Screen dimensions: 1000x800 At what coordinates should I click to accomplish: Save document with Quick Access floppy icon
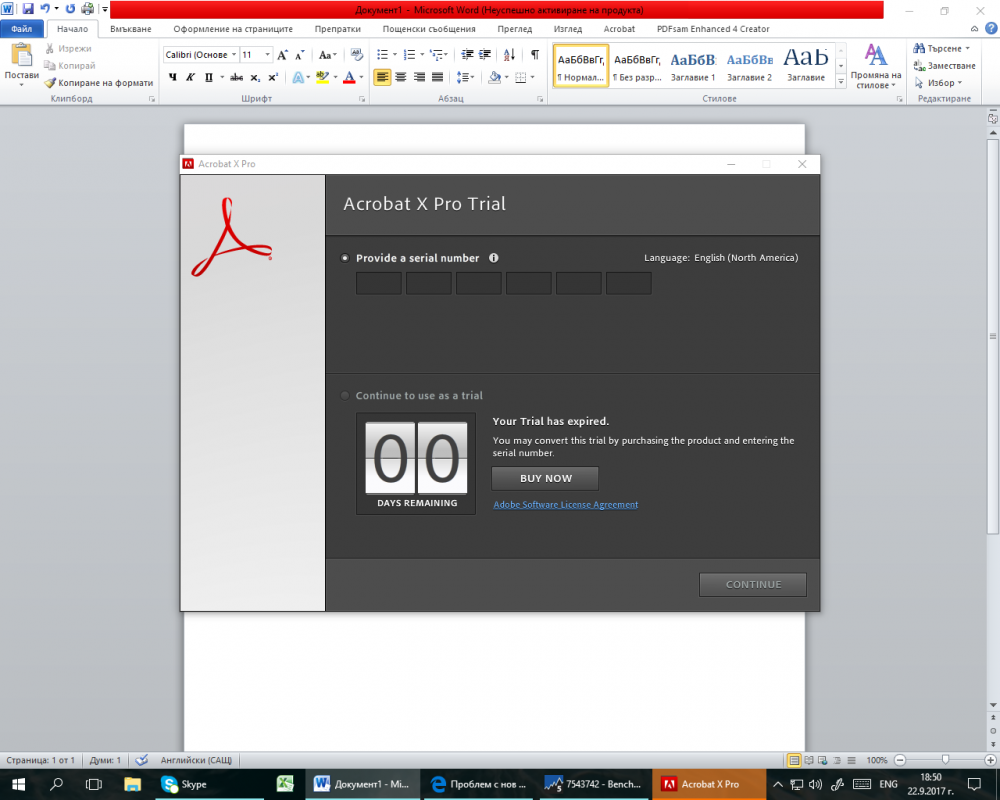[x=28, y=9]
